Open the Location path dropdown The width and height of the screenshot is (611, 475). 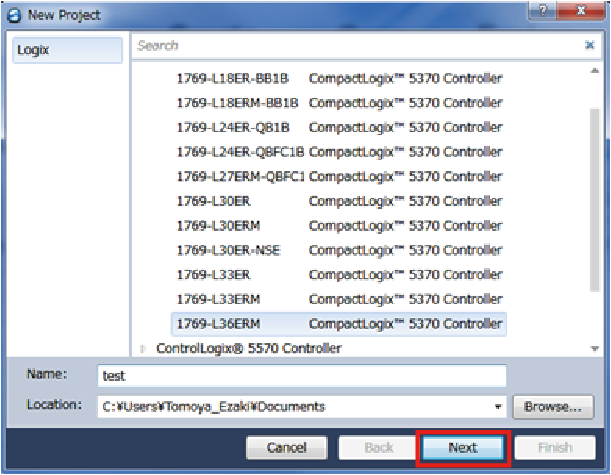coord(498,407)
